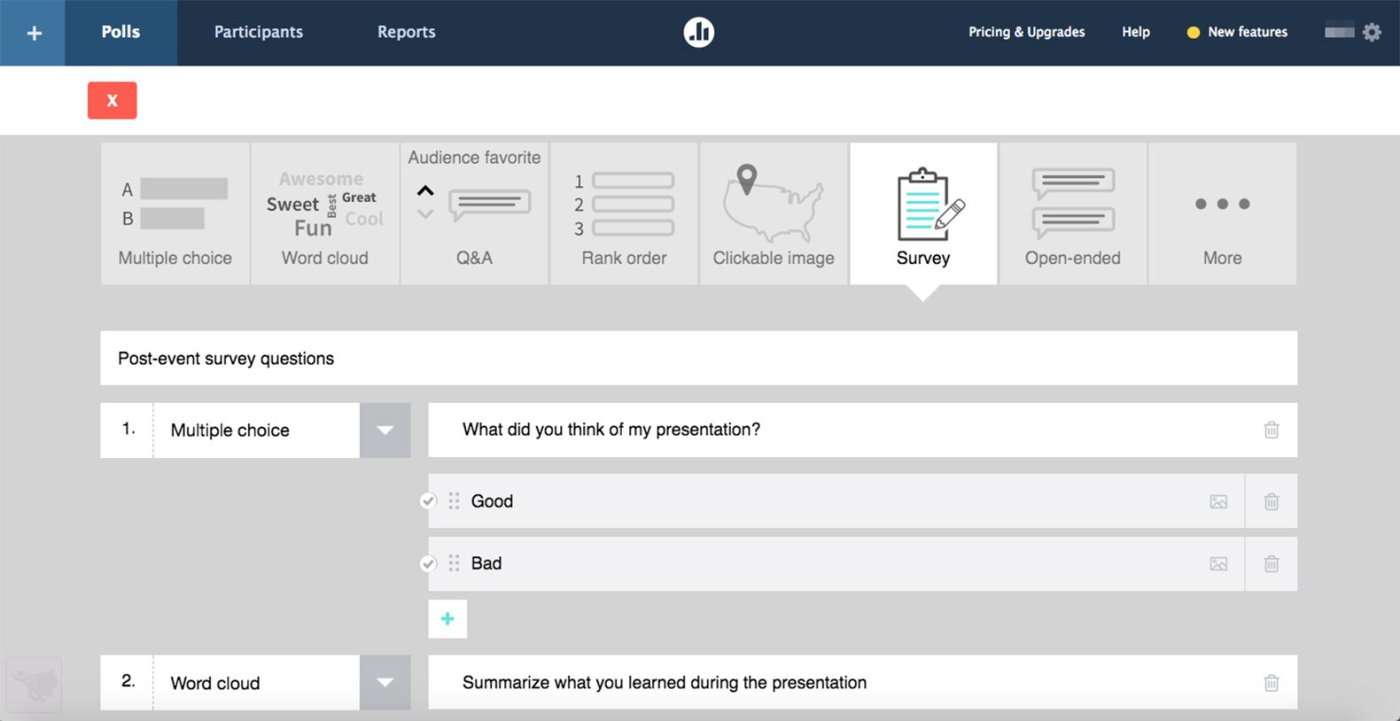Add another answer option with plus
Screen dimensions: 1400x721
click(x=447, y=619)
